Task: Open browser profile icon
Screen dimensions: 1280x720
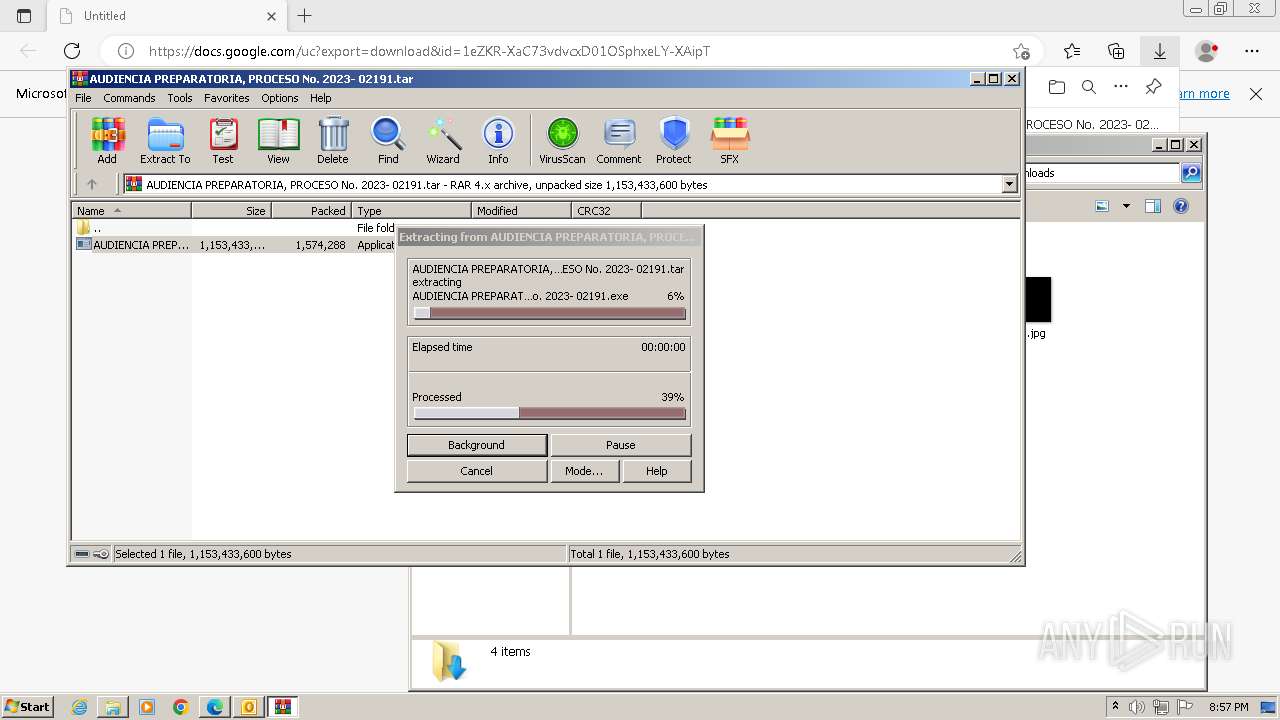Action: [1207, 51]
